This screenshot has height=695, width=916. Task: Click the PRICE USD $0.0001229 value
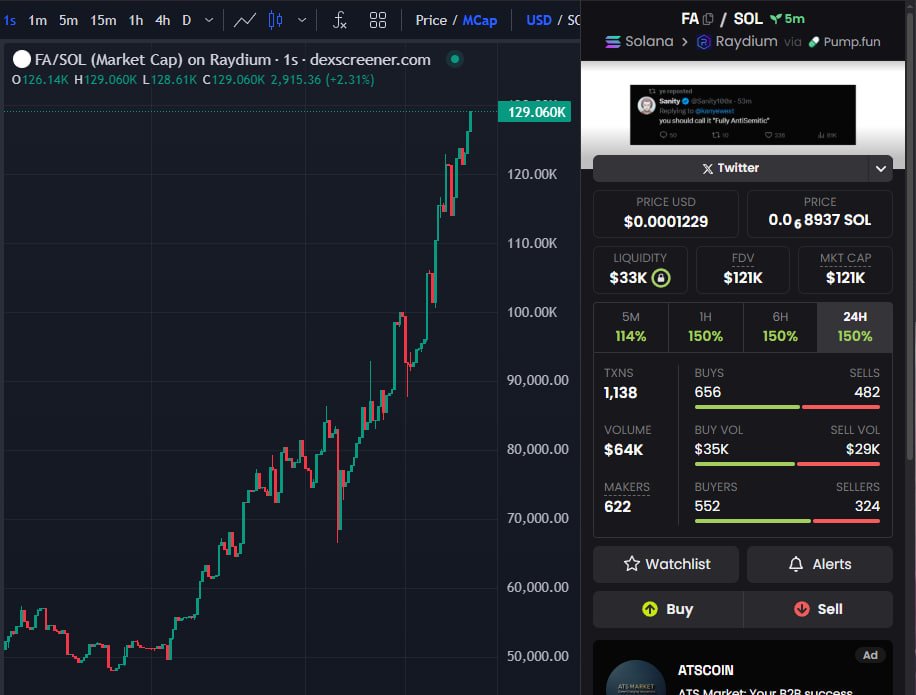[665, 222]
